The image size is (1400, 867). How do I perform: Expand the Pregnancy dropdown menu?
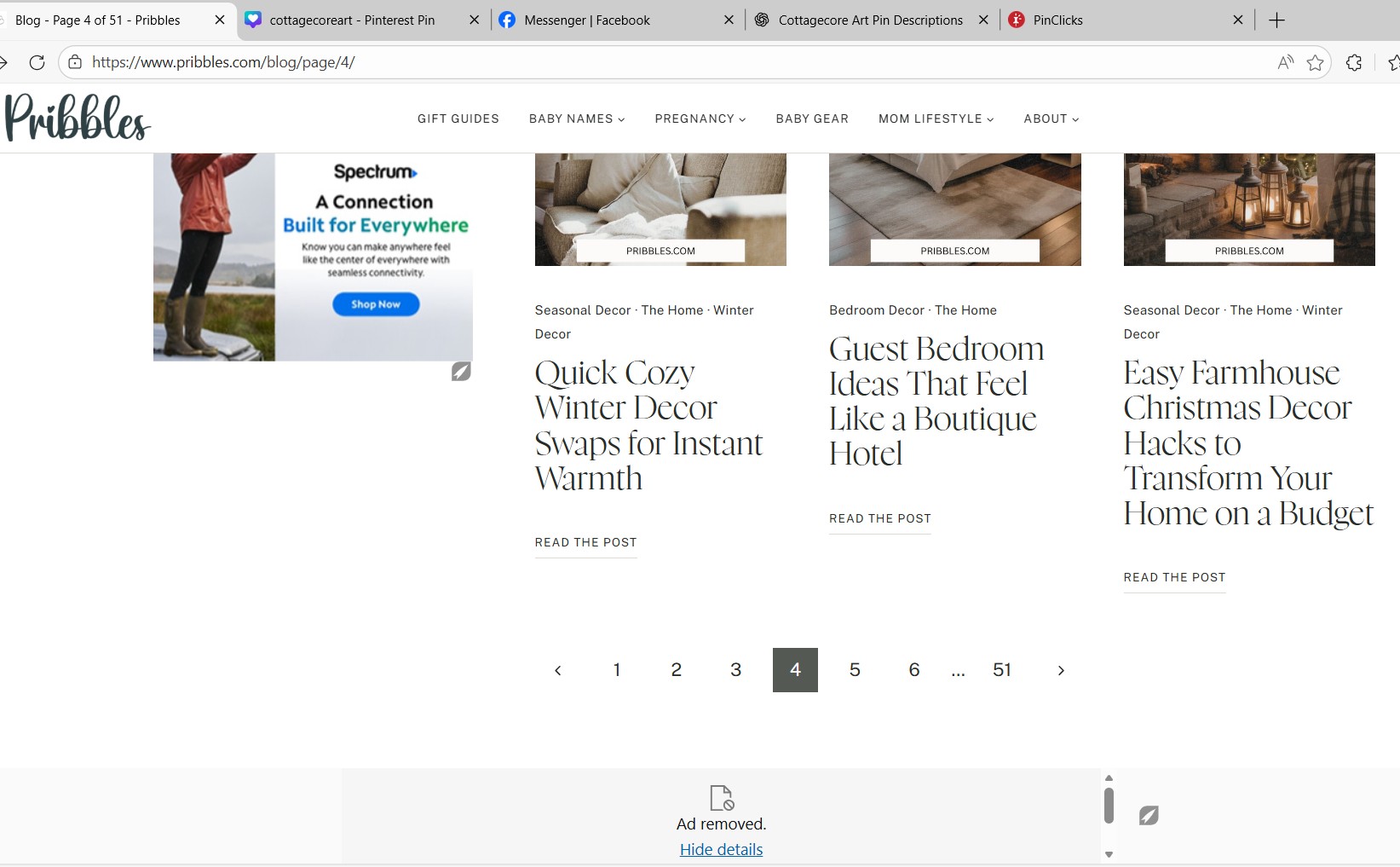pyautogui.click(x=700, y=118)
